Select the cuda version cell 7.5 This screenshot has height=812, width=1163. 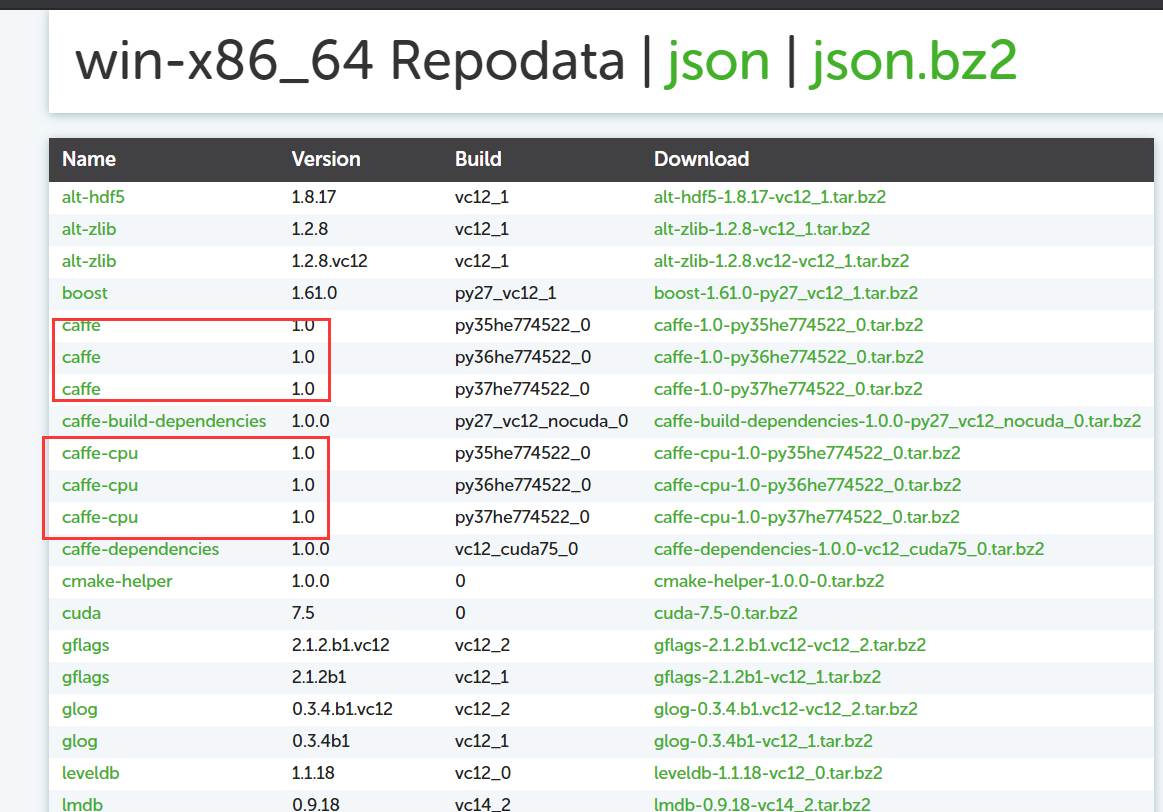[x=303, y=613]
